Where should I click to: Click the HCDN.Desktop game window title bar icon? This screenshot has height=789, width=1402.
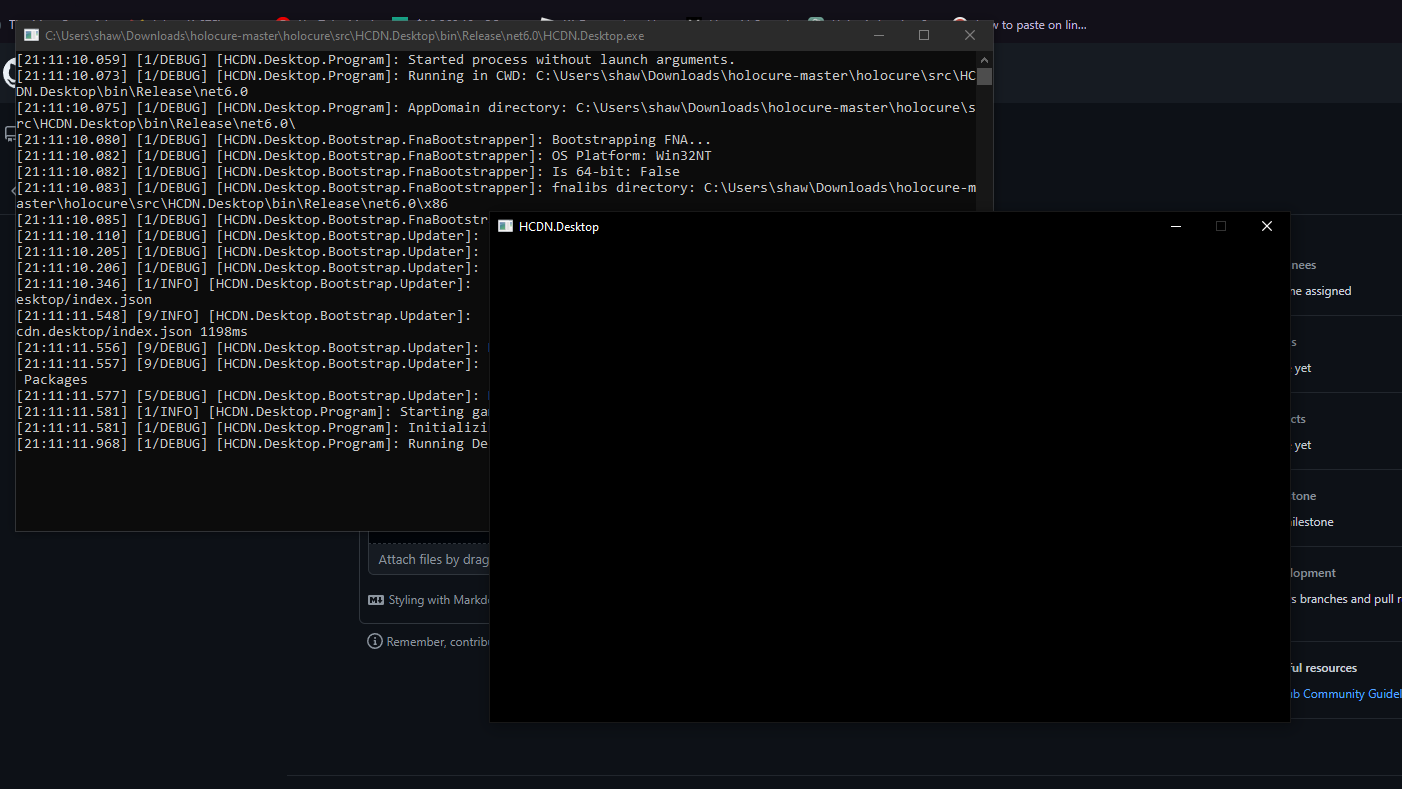pos(504,226)
